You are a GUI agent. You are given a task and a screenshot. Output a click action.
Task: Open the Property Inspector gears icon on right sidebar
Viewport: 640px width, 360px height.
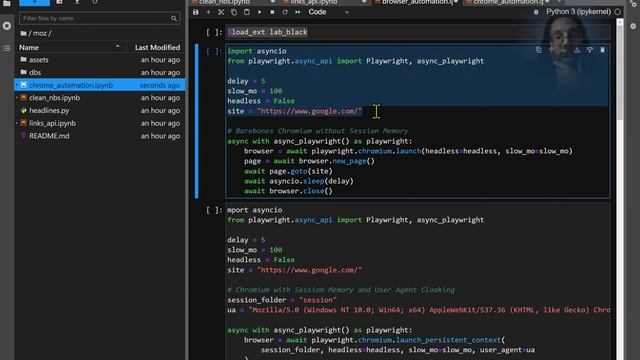pos(633,4)
